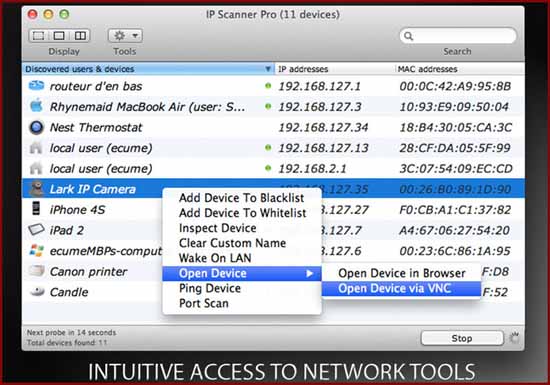
Task: Open the Tools gear dropdown
Action: pos(125,35)
